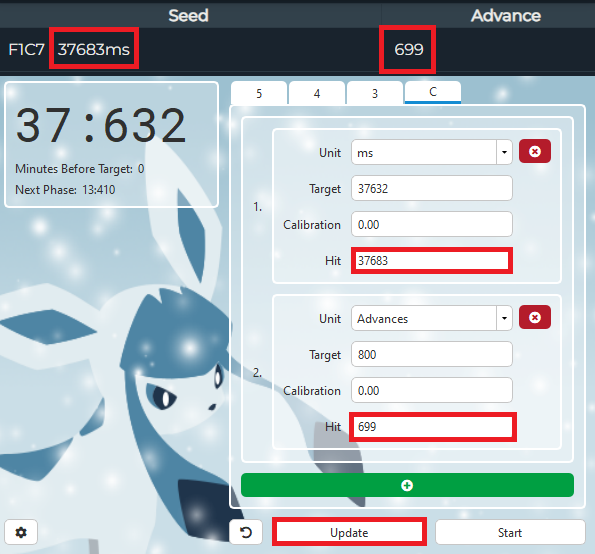
Task: Focus the Target field containing 800
Action: (x=432, y=354)
